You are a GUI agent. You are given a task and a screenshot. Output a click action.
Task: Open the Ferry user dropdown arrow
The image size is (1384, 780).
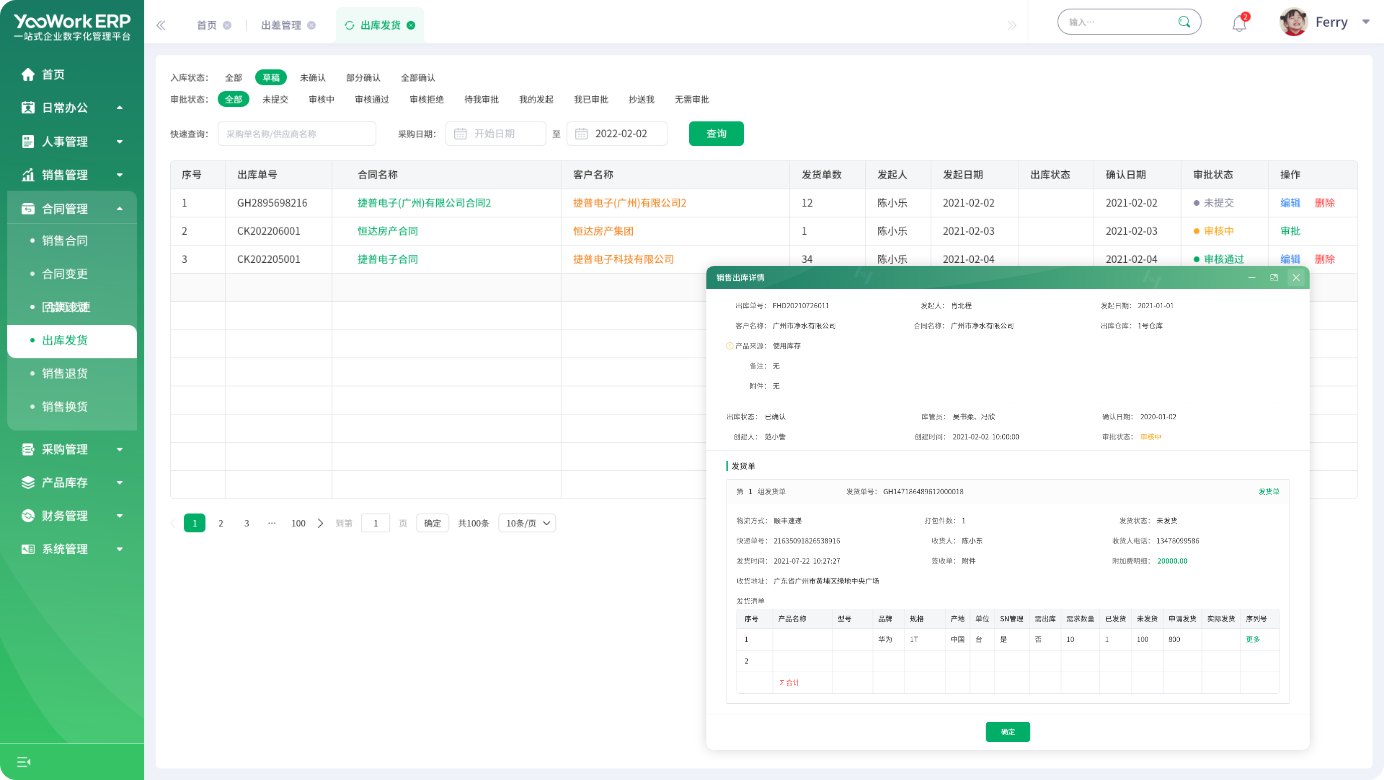1366,22
